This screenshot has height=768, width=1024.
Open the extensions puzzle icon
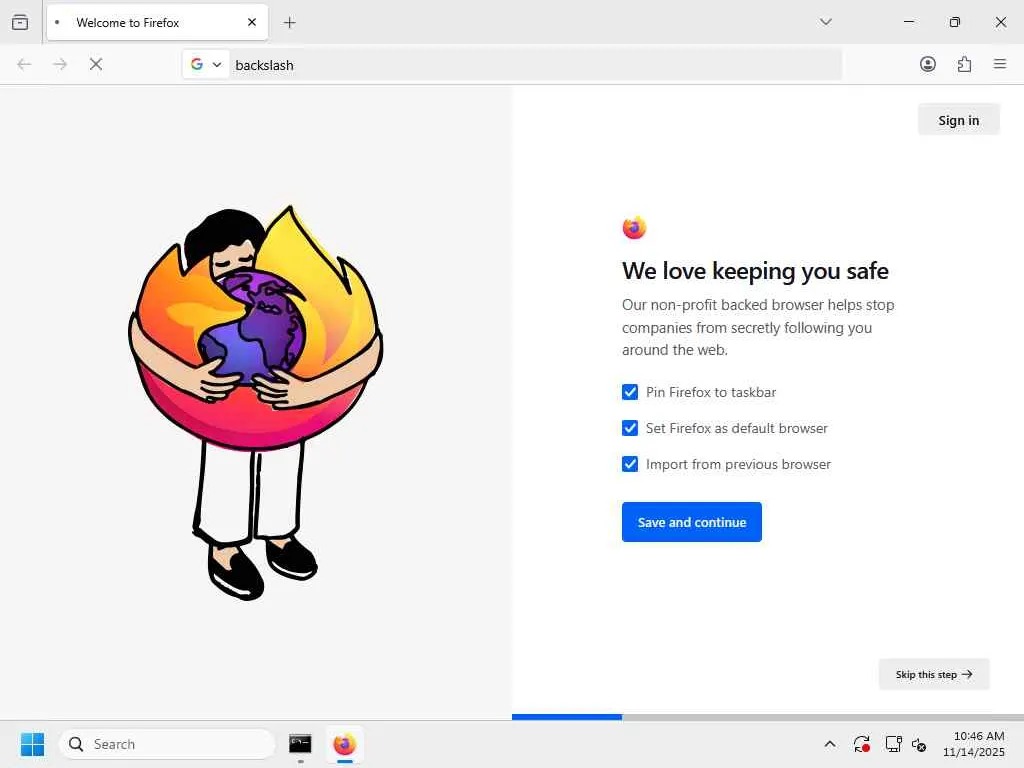964,64
